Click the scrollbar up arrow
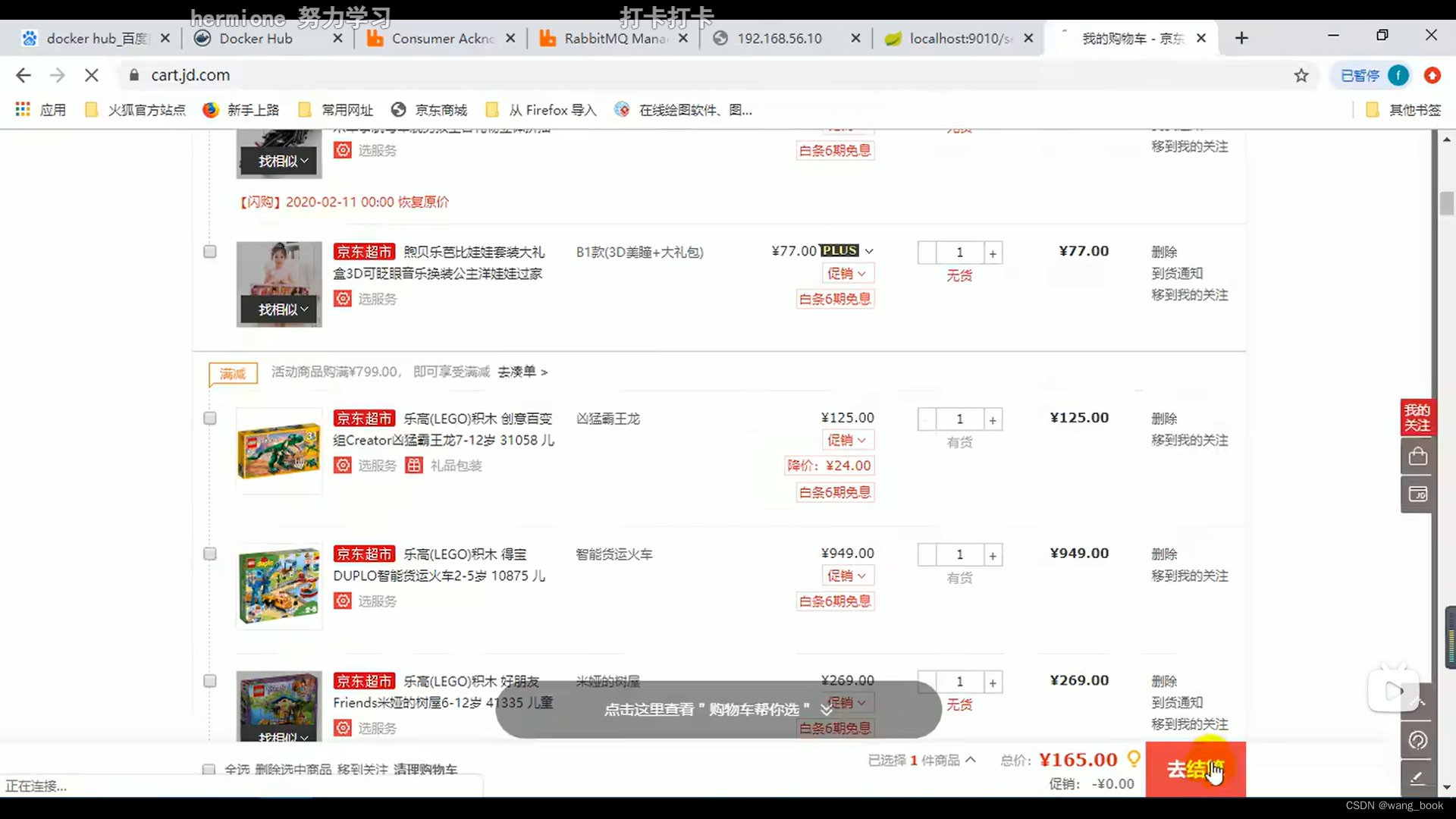Viewport: 1456px width, 819px height. coord(1447,140)
